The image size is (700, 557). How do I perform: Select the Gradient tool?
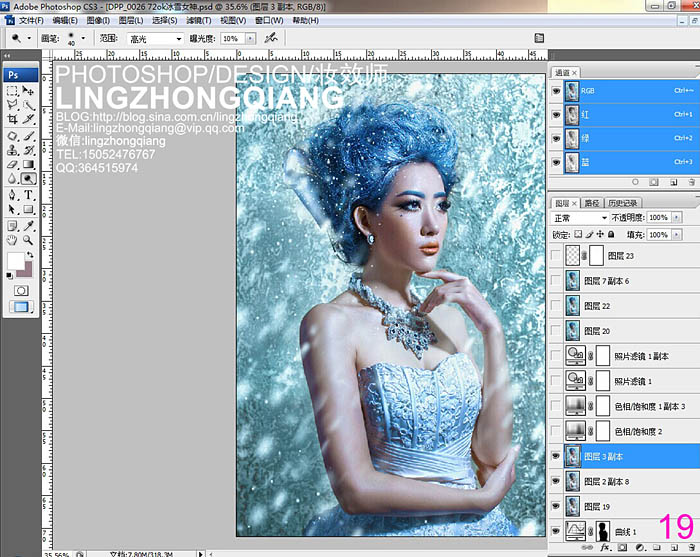click(x=28, y=164)
